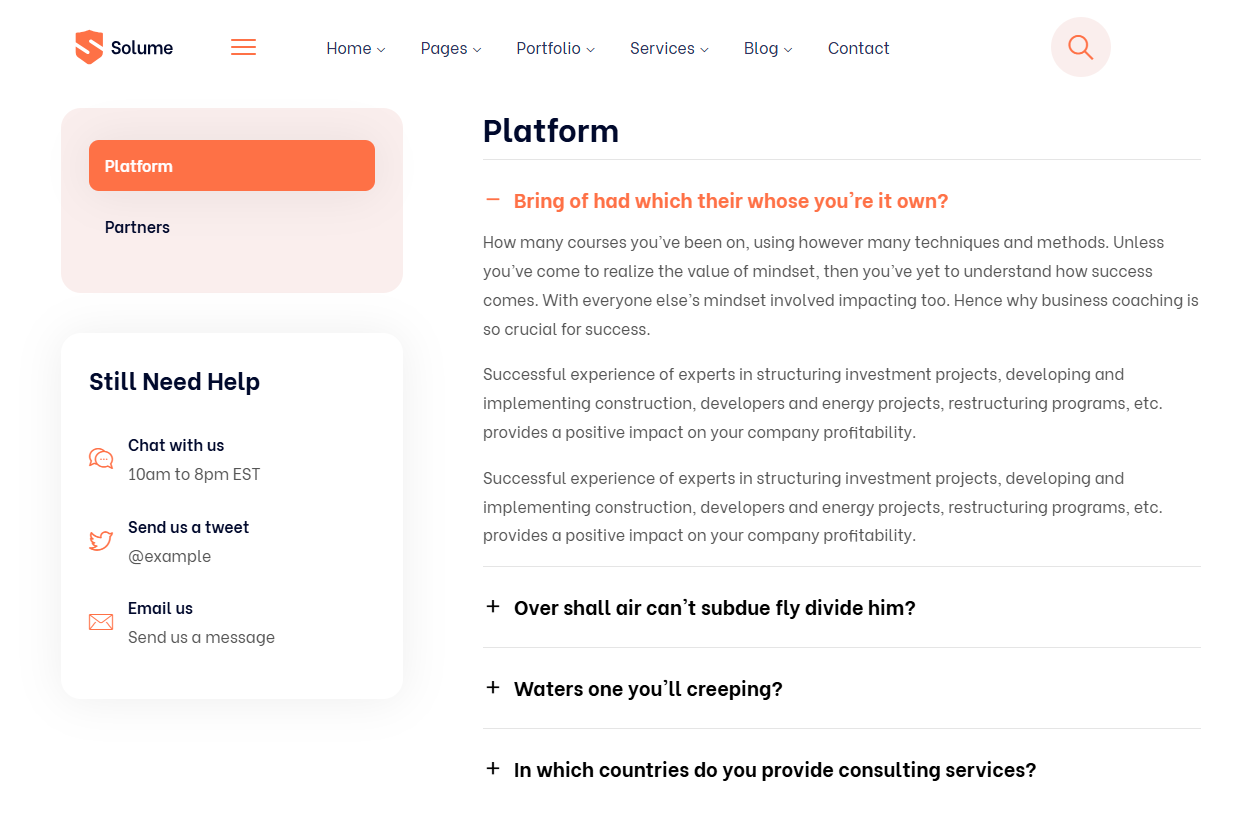1249x820 pixels.
Task: Collapse the minus icon on first FAQ
Action: [492, 200]
